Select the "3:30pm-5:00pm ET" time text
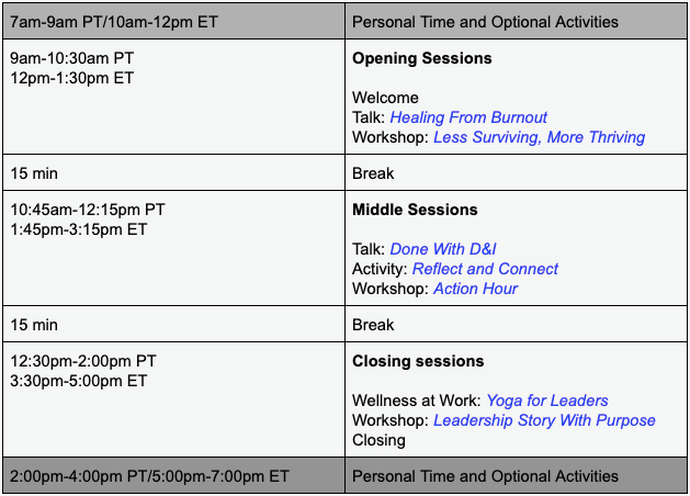 point(78,381)
